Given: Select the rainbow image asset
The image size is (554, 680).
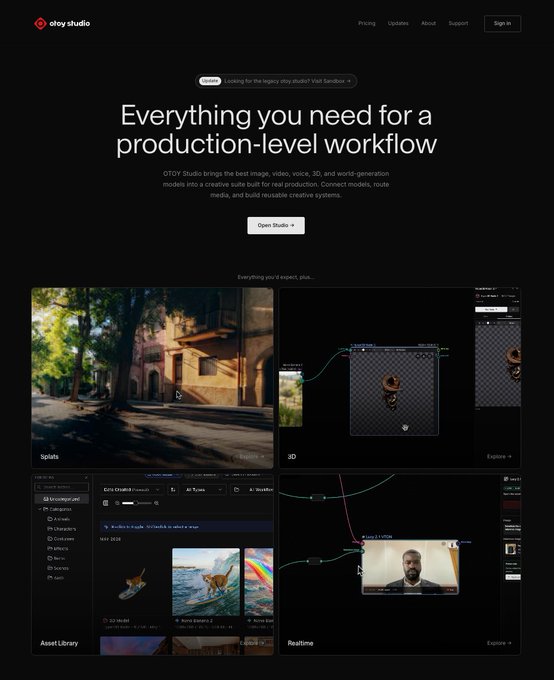Looking at the screenshot, I should pos(259,582).
